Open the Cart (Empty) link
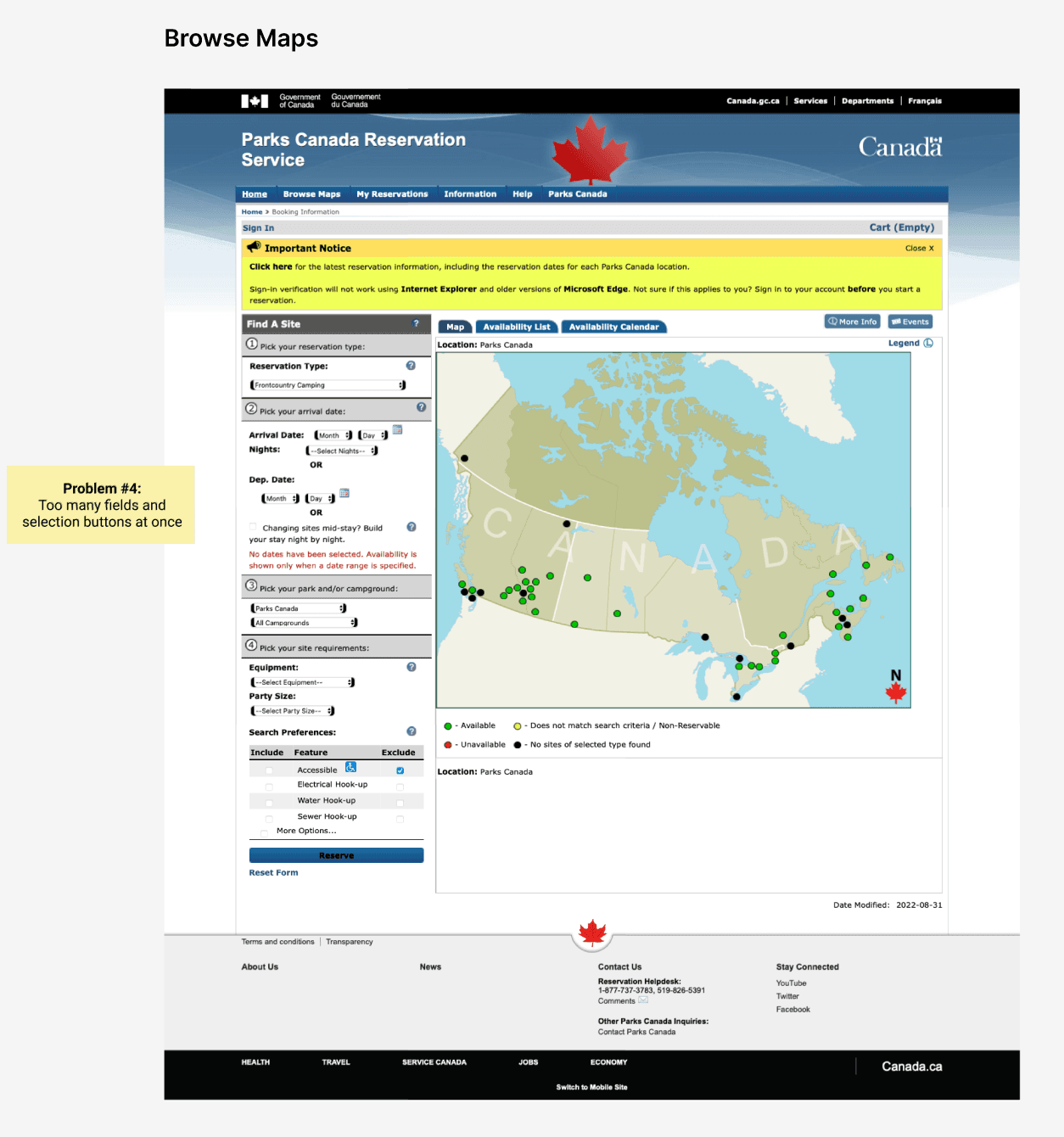 pos(902,227)
